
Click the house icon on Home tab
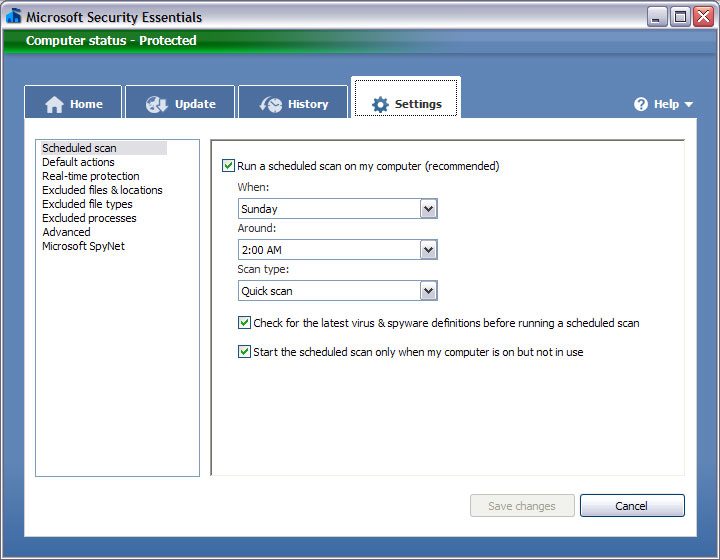54,104
